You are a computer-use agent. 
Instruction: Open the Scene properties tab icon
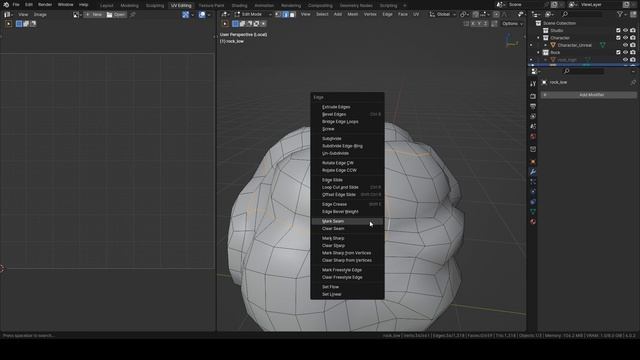(x=533, y=126)
